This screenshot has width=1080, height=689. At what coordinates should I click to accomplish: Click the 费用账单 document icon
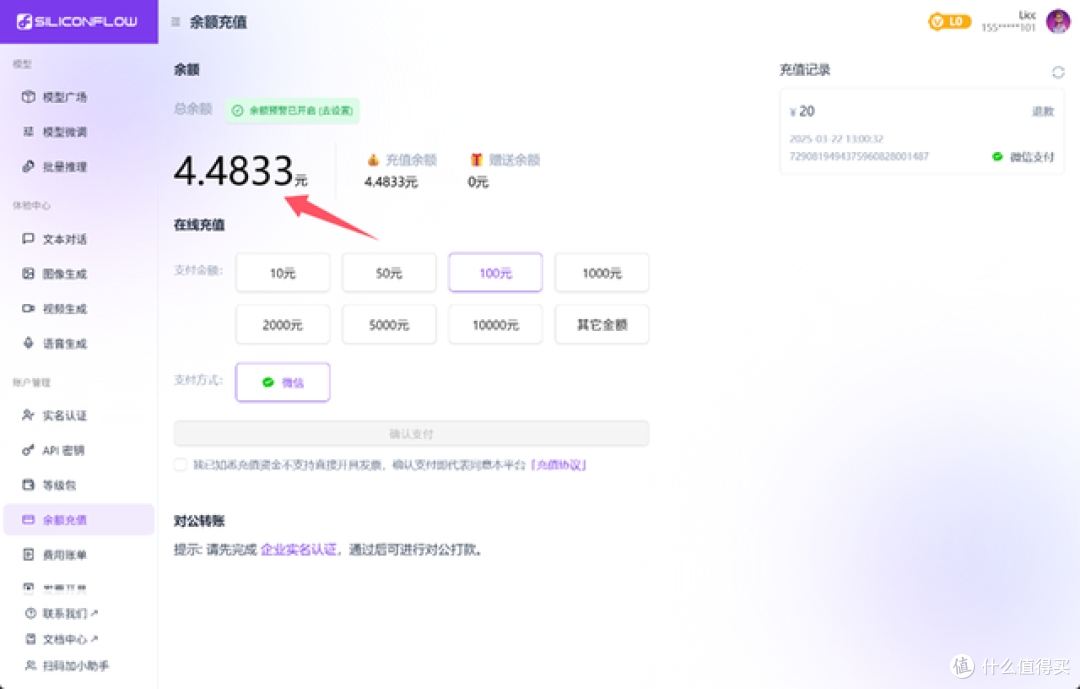click(28, 554)
